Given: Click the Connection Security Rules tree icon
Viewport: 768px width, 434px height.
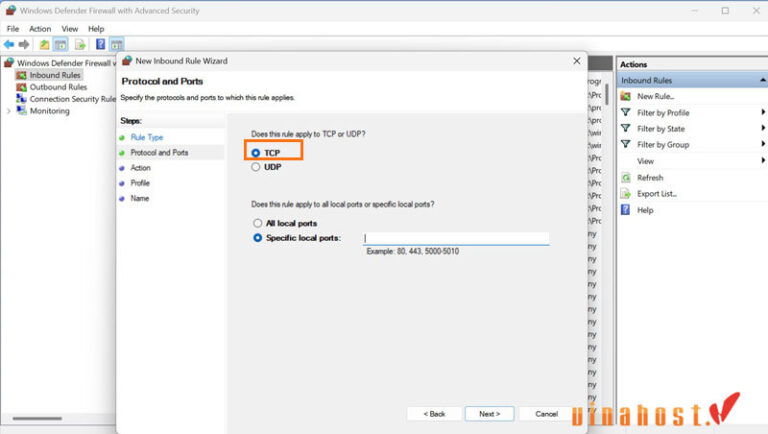Looking at the screenshot, I should [x=21, y=98].
